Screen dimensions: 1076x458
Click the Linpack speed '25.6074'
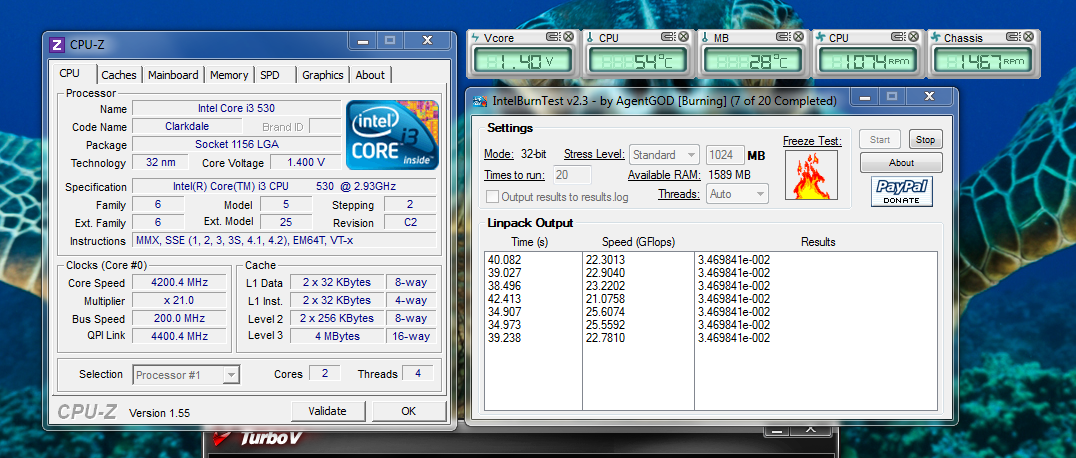tap(605, 312)
